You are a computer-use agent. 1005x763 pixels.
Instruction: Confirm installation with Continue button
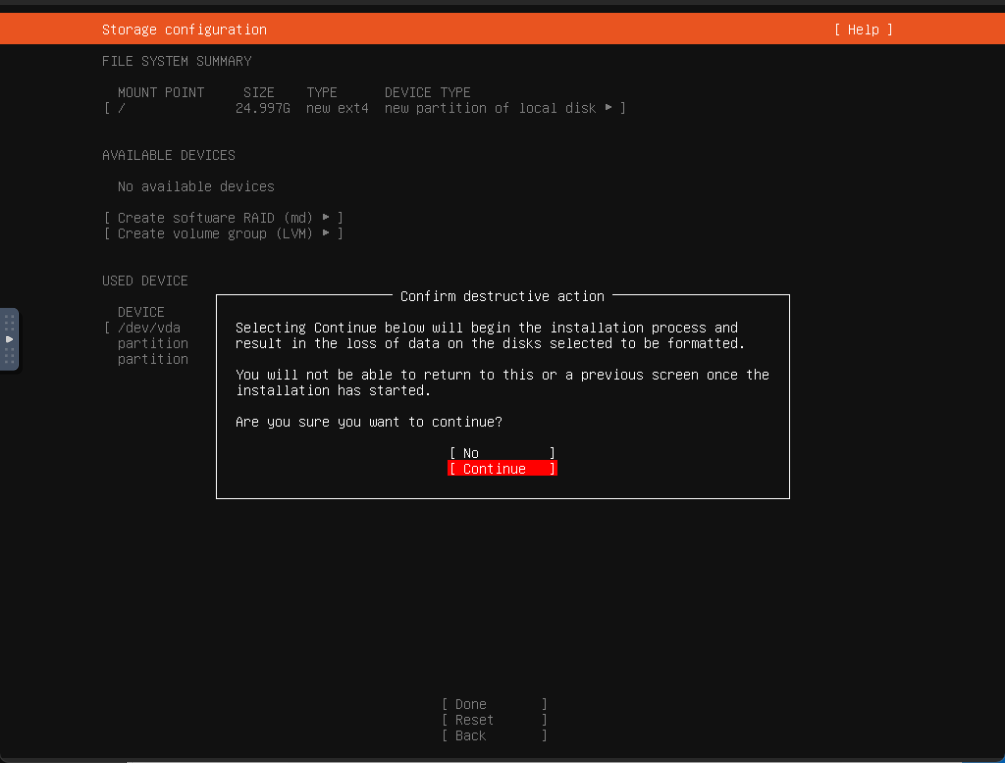point(502,469)
